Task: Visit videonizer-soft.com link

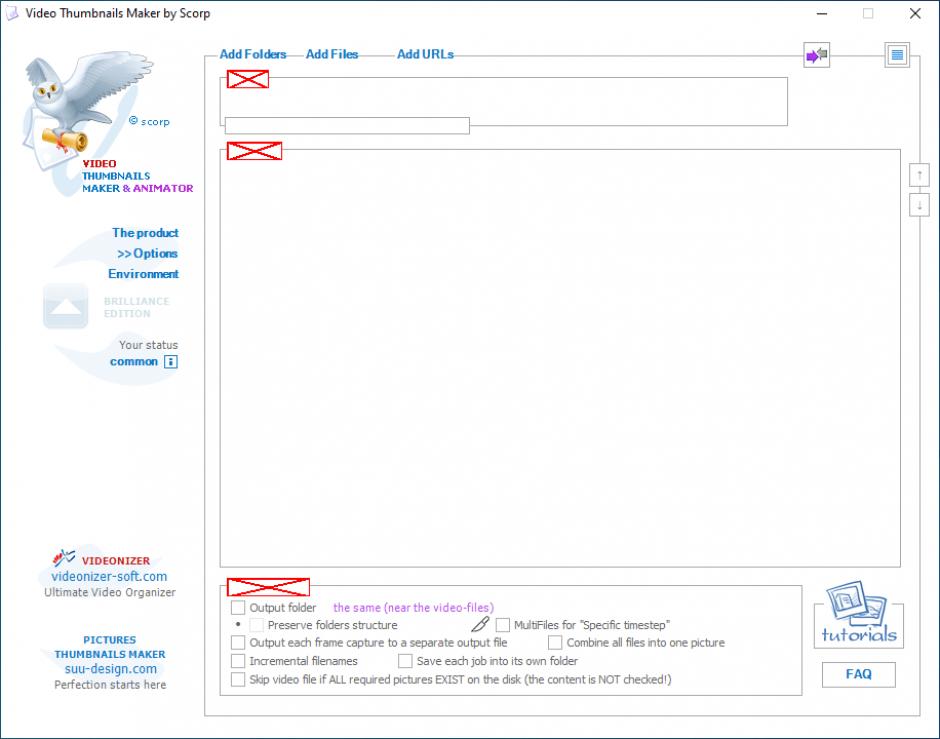Action: click(109, 577)
